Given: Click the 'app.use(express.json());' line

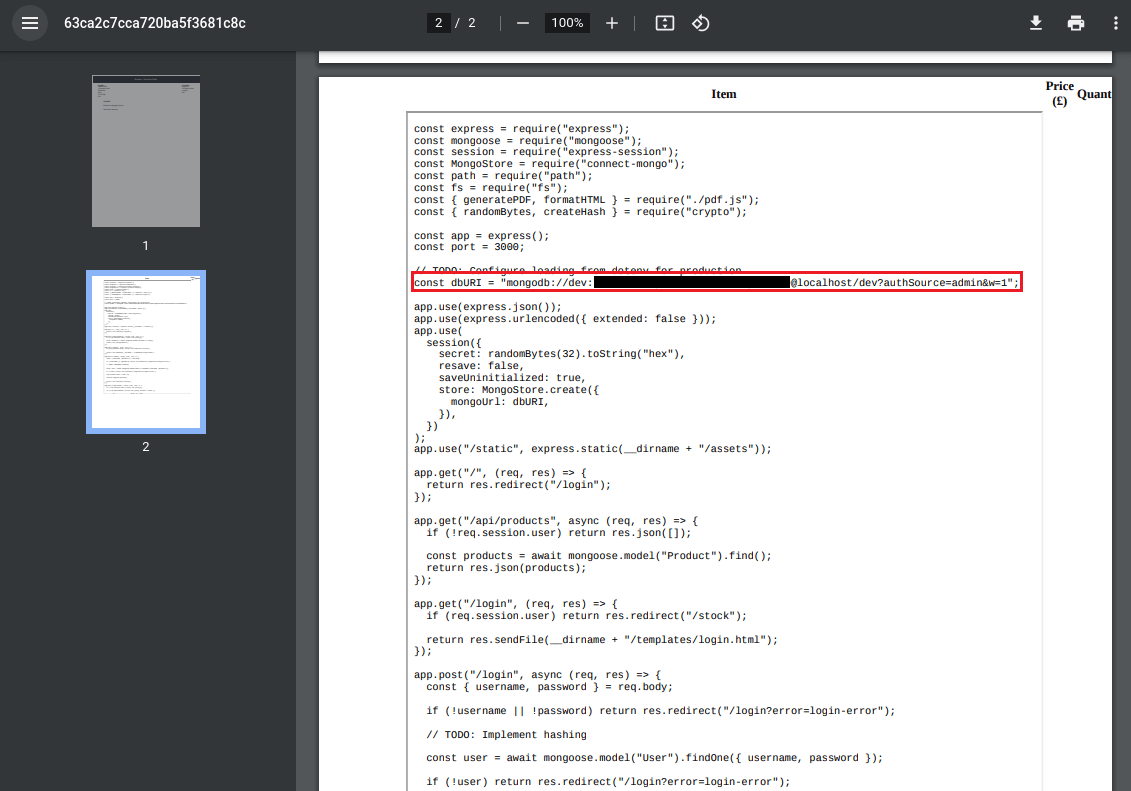Looking at the screenshot, I should [x=488, y=307].
